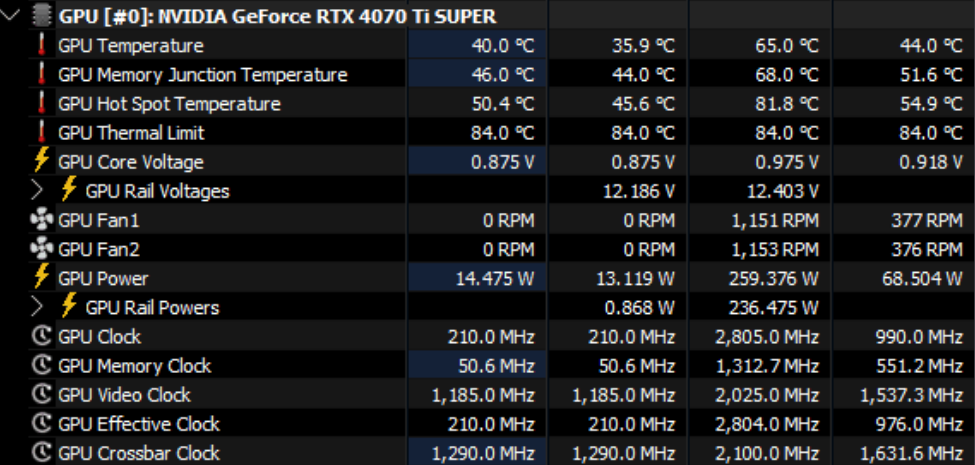Click lightning bolt icon beside GPU Core Voltage
Screen dimensions: 975x465
[41, 162]
